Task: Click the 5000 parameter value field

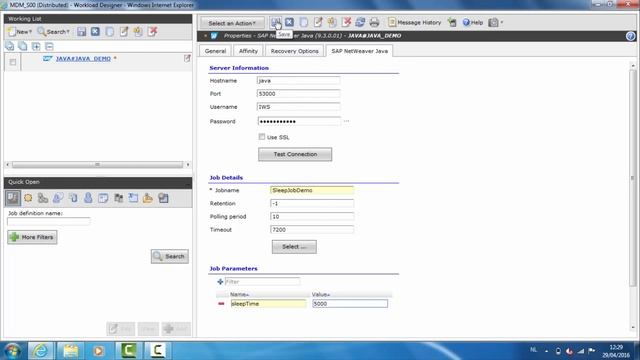Action: point(350,304)
